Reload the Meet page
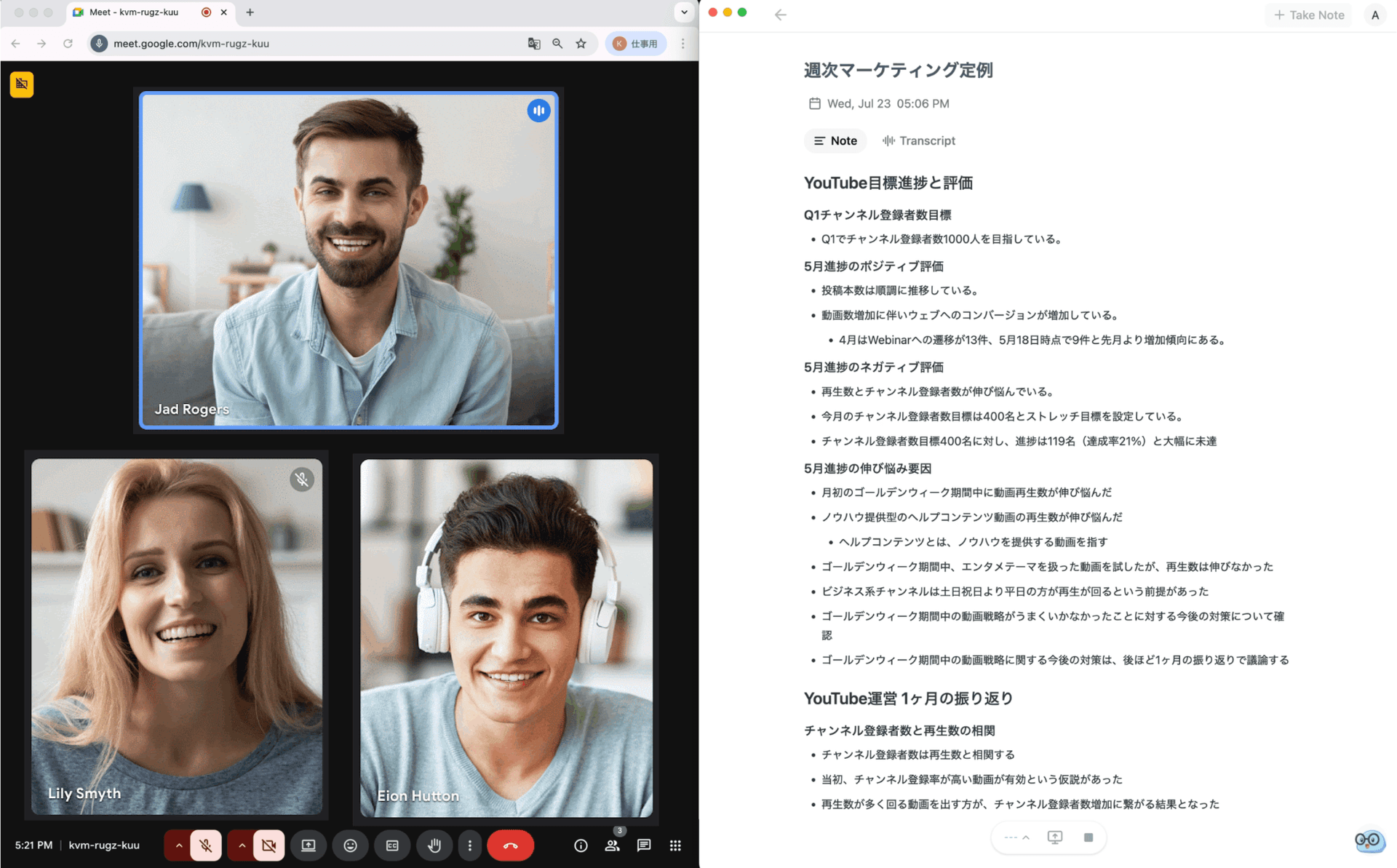This screenshot has width=1397, height=868. pos(68,44)
